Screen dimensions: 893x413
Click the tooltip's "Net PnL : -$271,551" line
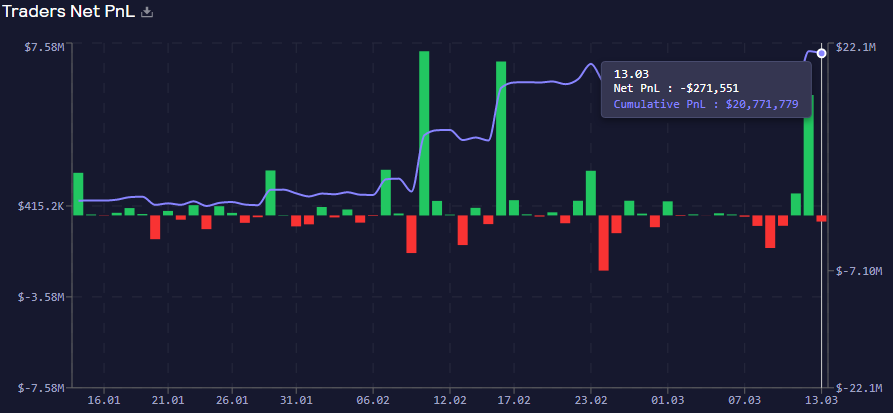pyautogui.click(x=676, y=88)
